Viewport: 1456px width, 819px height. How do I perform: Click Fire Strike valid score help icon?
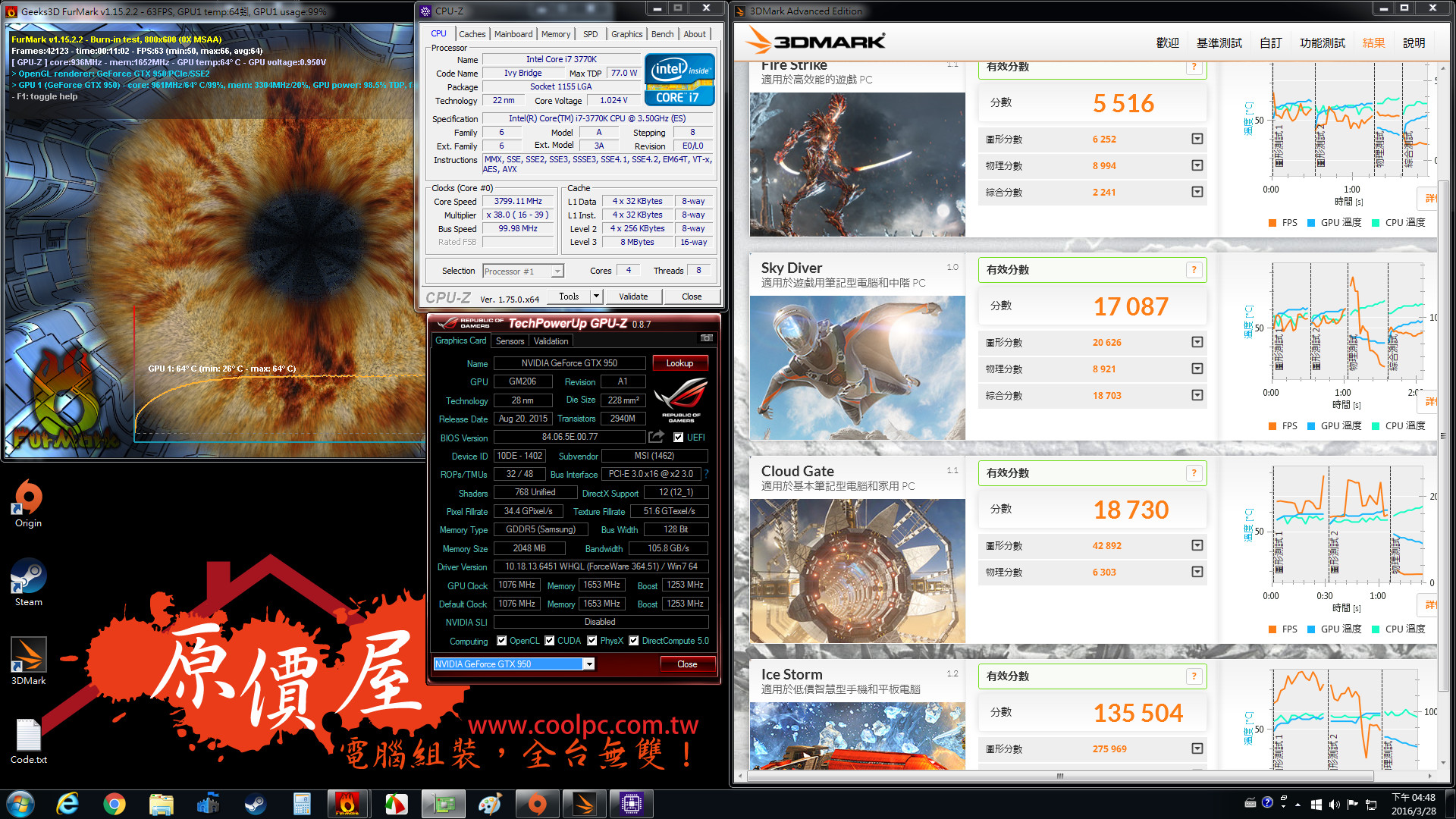[1194, 67]
